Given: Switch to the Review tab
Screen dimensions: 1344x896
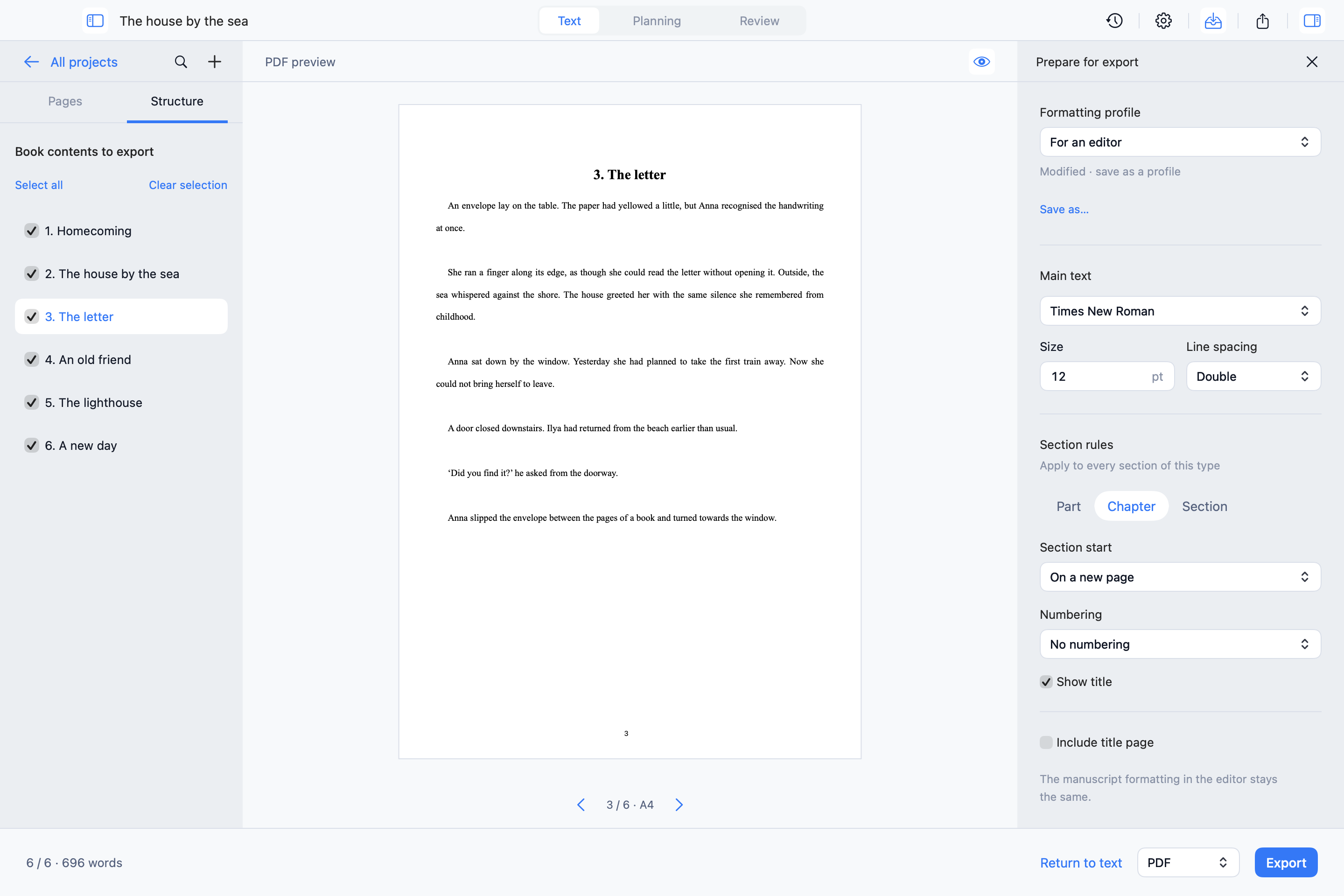Looking at the screenshot, I should tap(759, 21).
